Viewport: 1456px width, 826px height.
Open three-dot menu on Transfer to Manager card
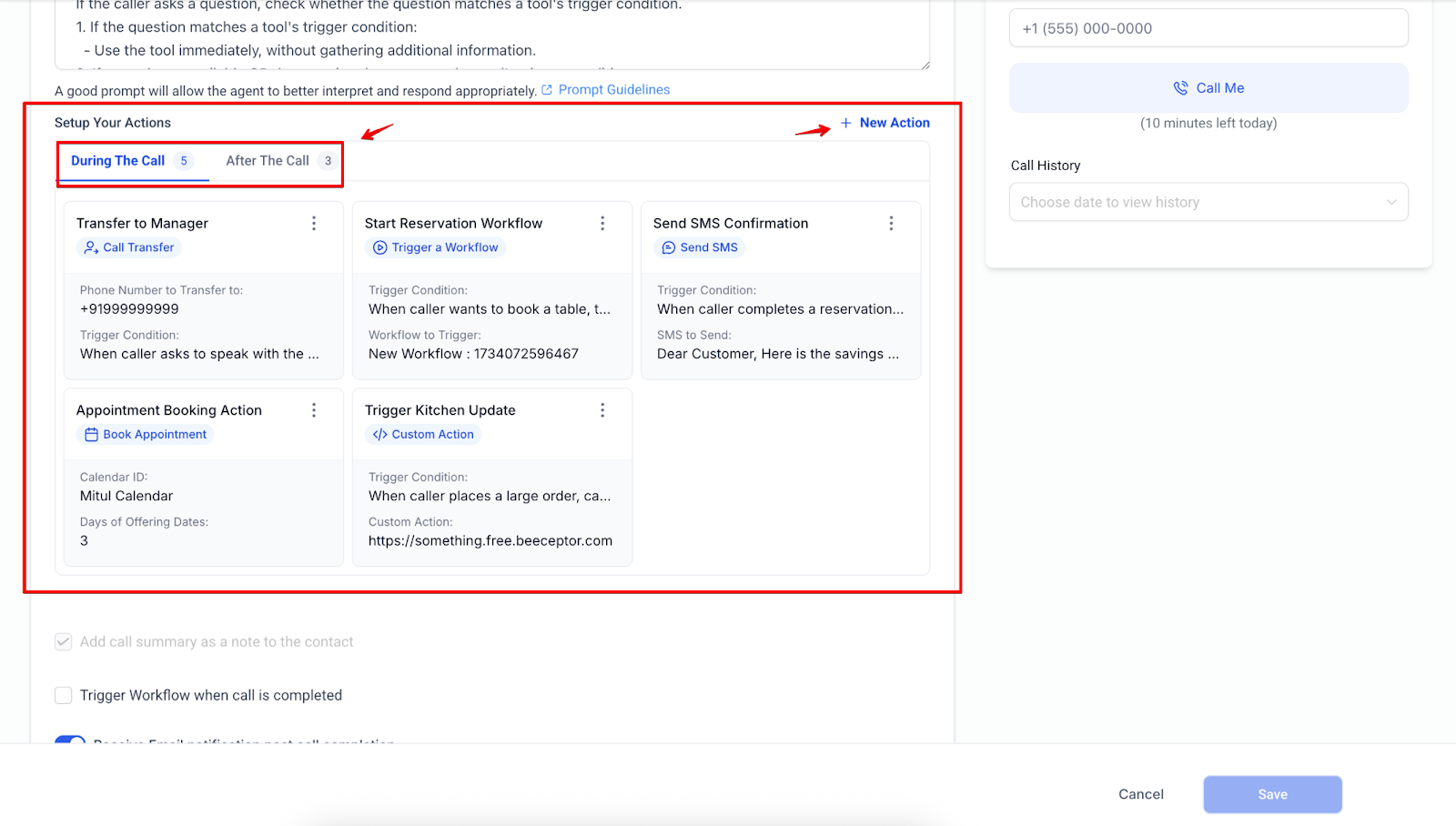pyautogui.click(x=314, y=224)
